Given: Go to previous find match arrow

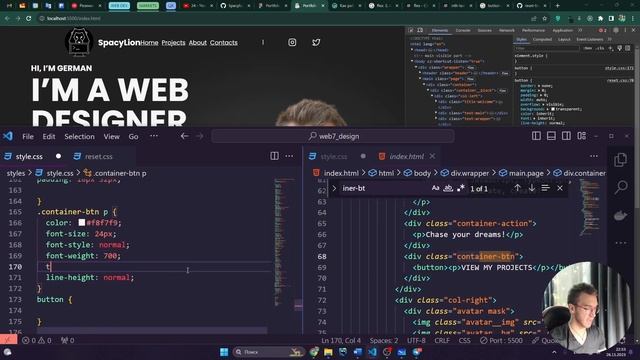Looking at the screenshot, I should (x=517, y=188).
